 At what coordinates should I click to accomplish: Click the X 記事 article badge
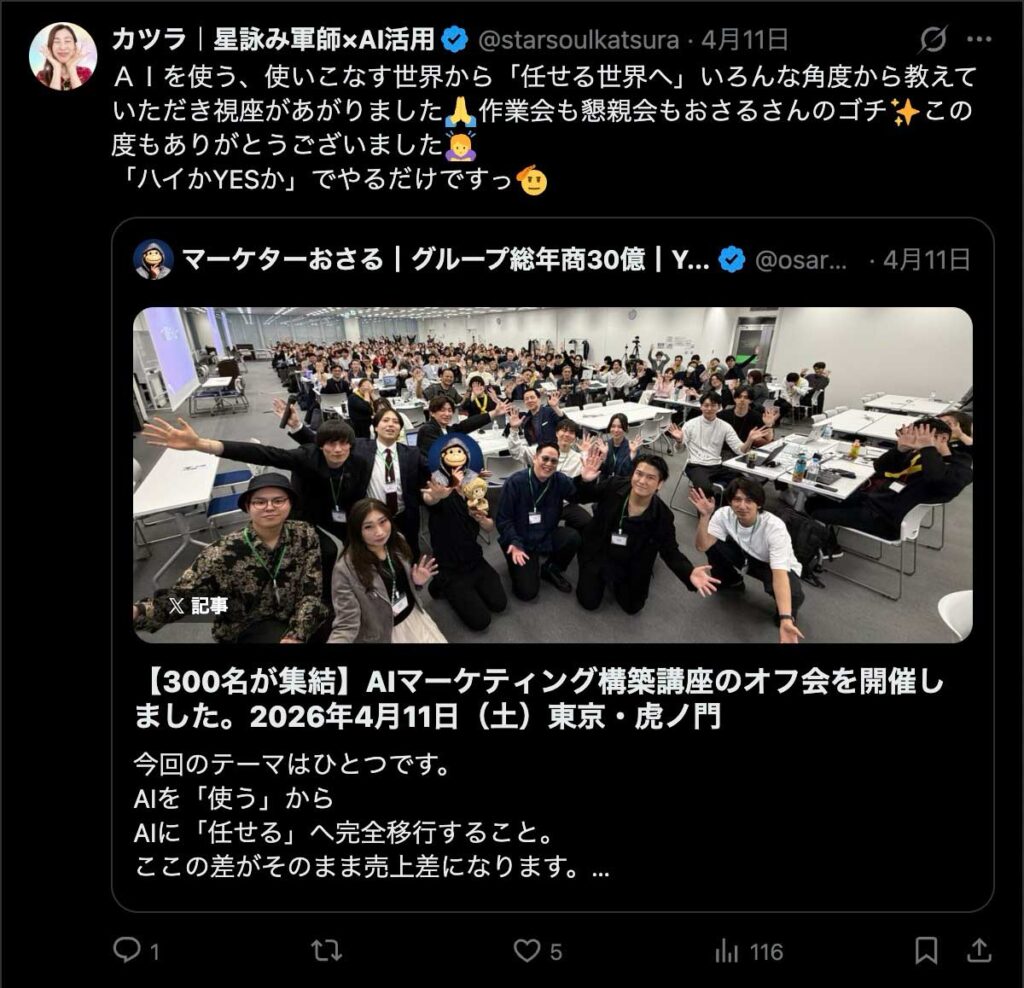click(197, 605)
